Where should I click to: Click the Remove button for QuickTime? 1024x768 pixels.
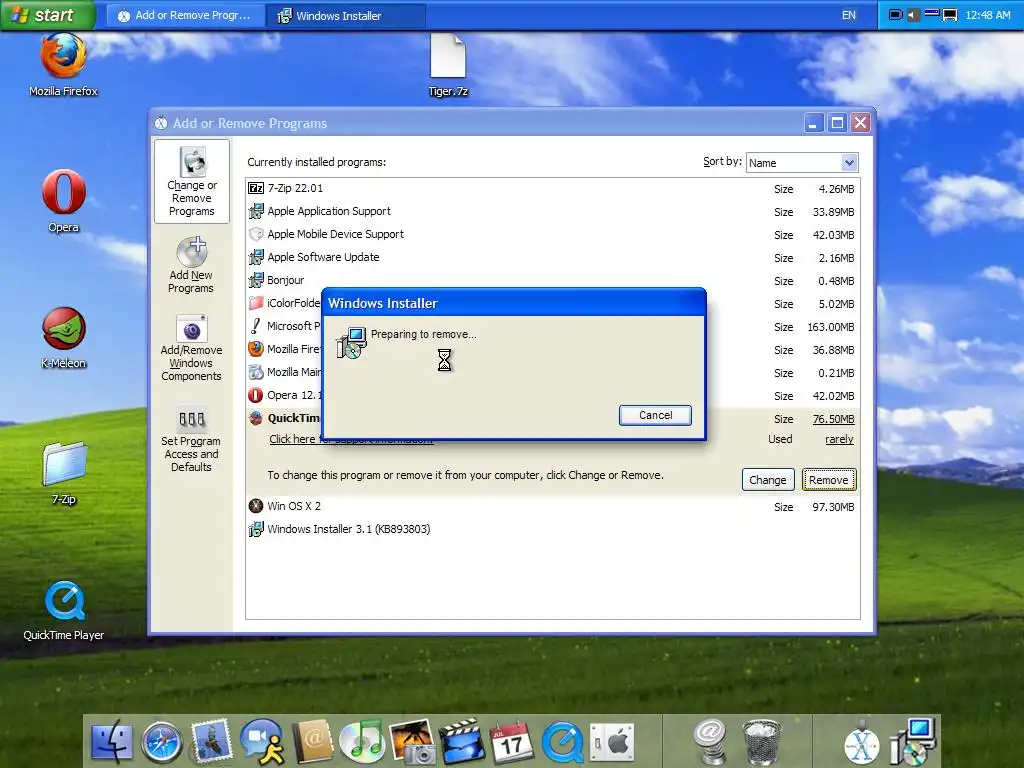pos(829,480)
